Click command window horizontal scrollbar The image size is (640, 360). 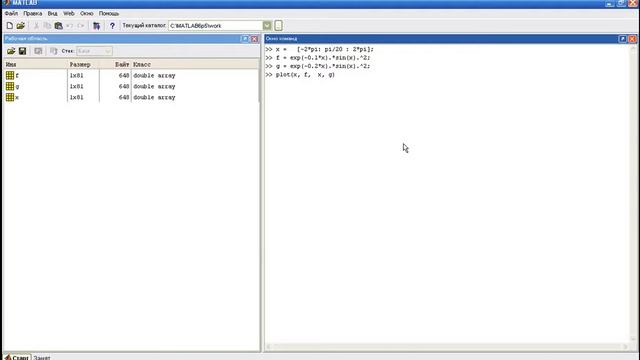pyautogui.click(x=447, y=347)
